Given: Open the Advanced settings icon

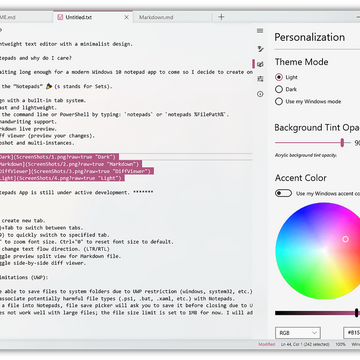Looking at the screenshot, I should tap(260, 79).
